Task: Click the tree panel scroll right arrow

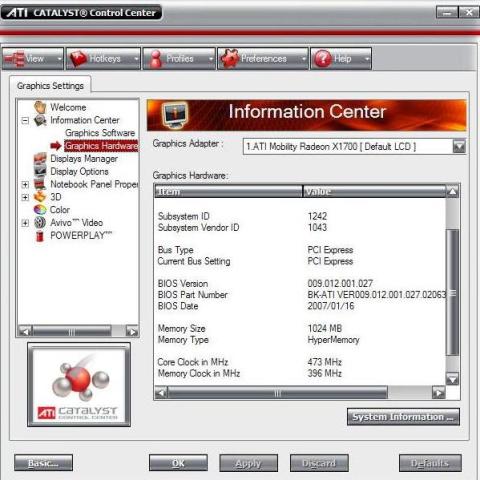Action: pos(132,331)
